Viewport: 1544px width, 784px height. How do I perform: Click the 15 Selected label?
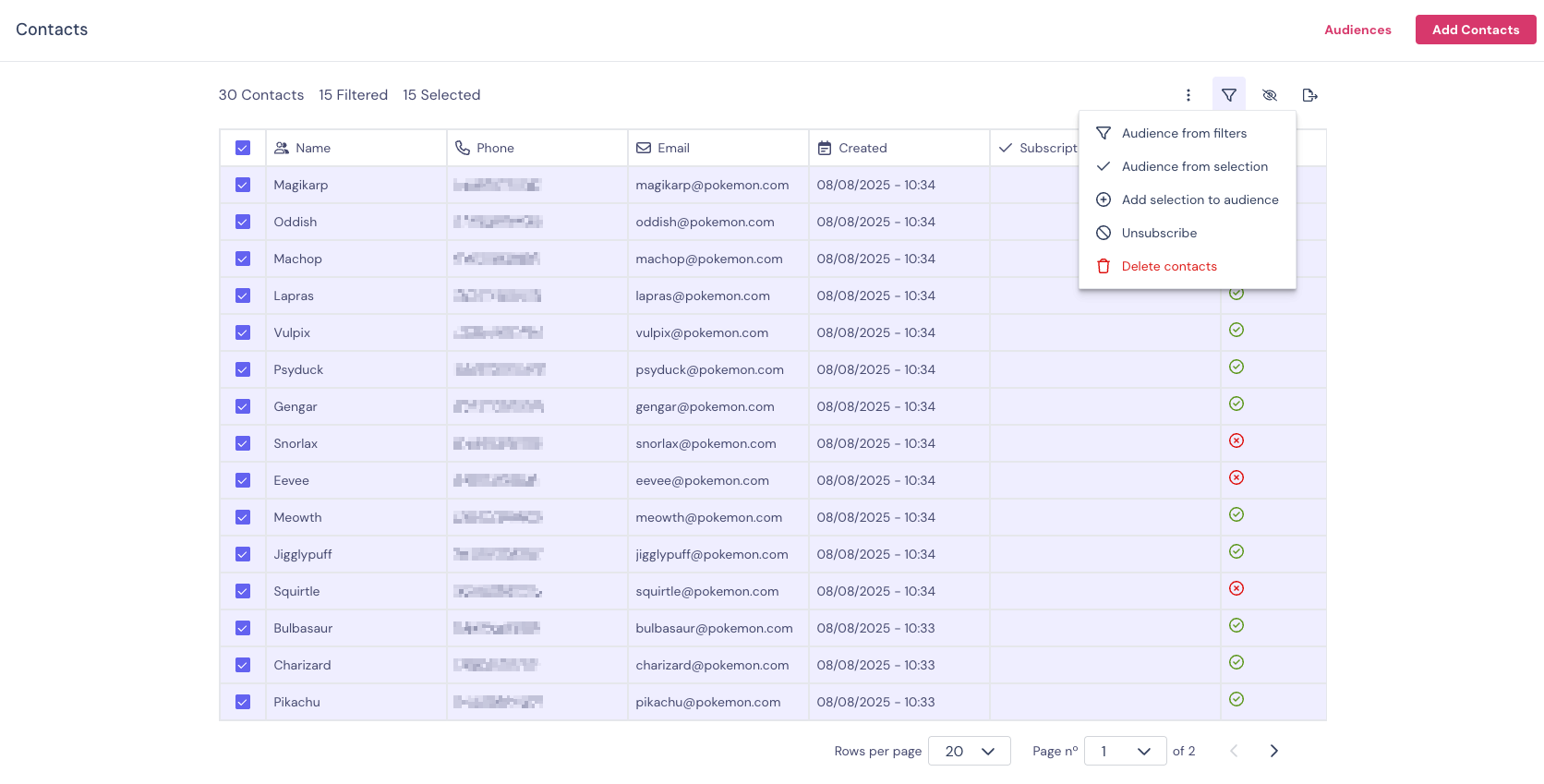[x=441, y=95]
